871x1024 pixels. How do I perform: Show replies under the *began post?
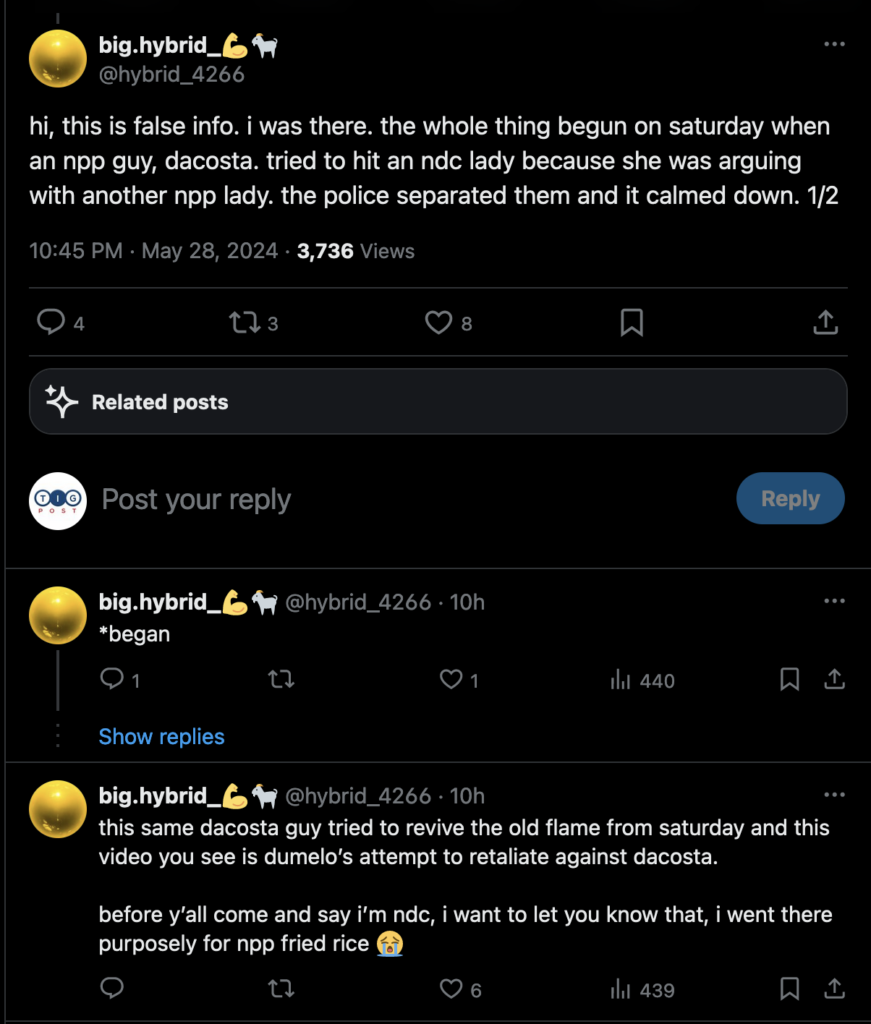[x=161, y=737]
